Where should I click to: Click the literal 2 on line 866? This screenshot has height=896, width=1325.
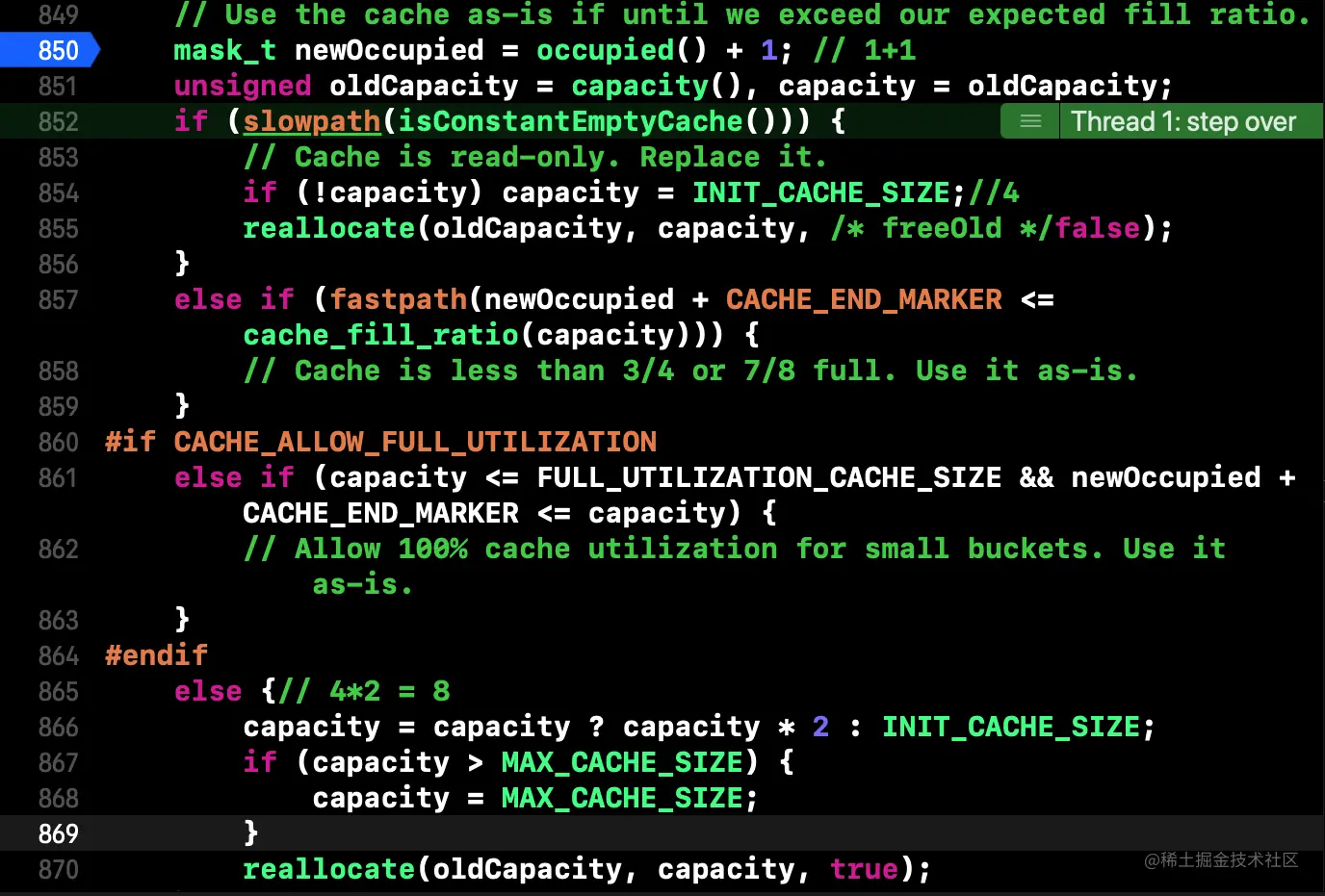click(820, 727)
